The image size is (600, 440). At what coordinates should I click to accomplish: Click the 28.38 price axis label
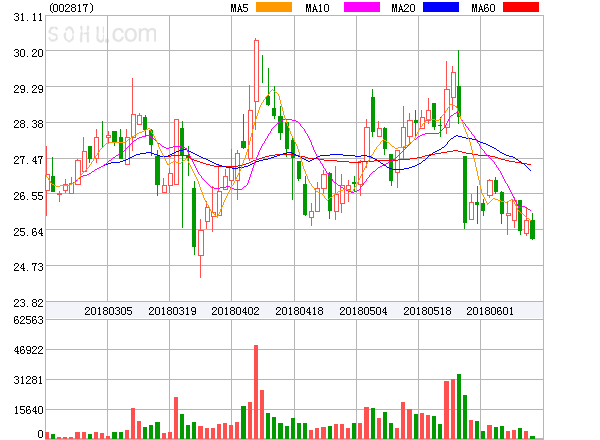tap(28, 124)
